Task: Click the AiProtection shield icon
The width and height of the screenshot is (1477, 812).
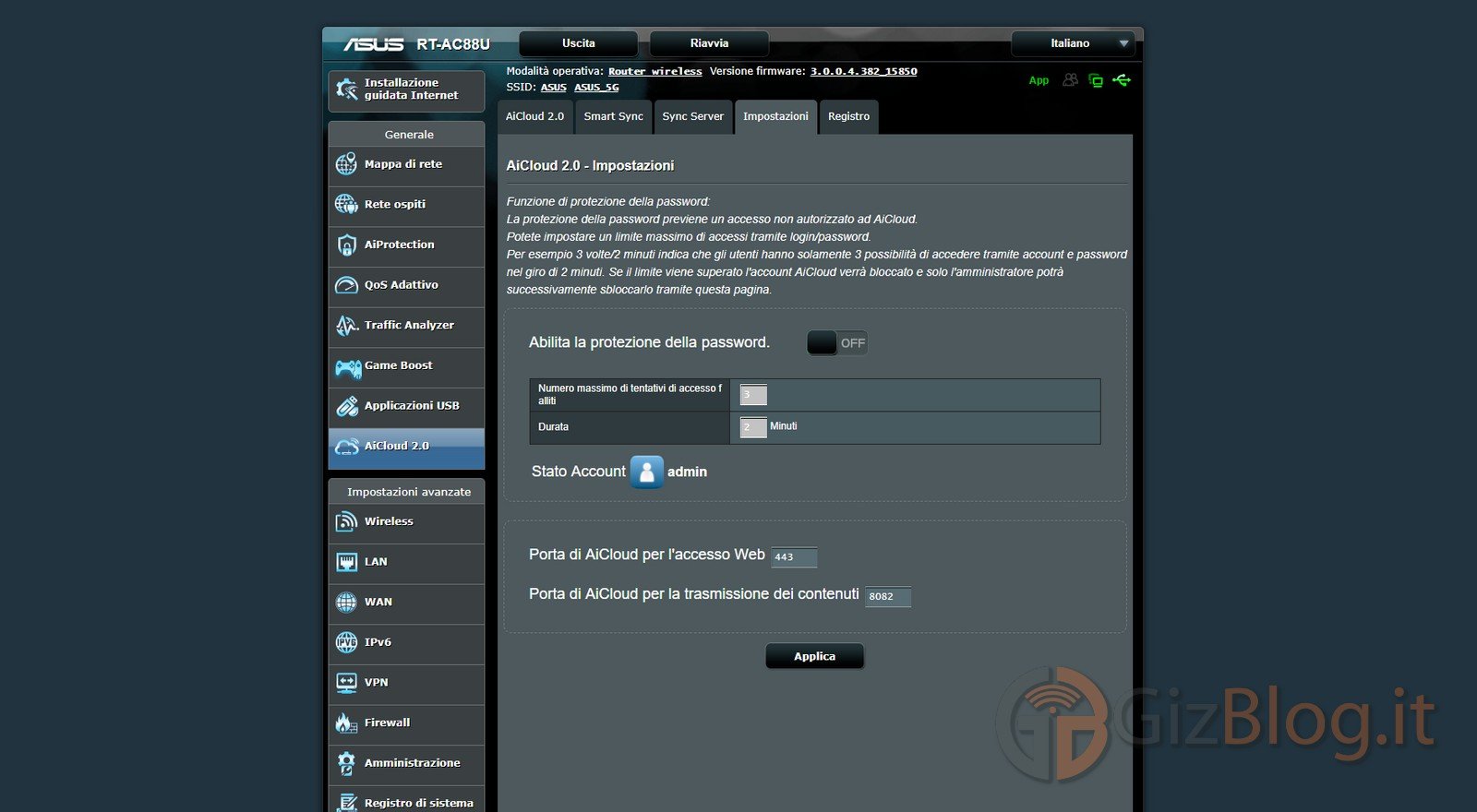Action: pos(346,245)
